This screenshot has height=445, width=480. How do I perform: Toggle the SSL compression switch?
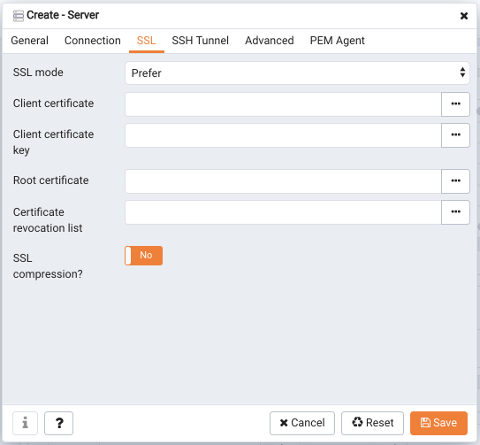click(x=144, y=256)
